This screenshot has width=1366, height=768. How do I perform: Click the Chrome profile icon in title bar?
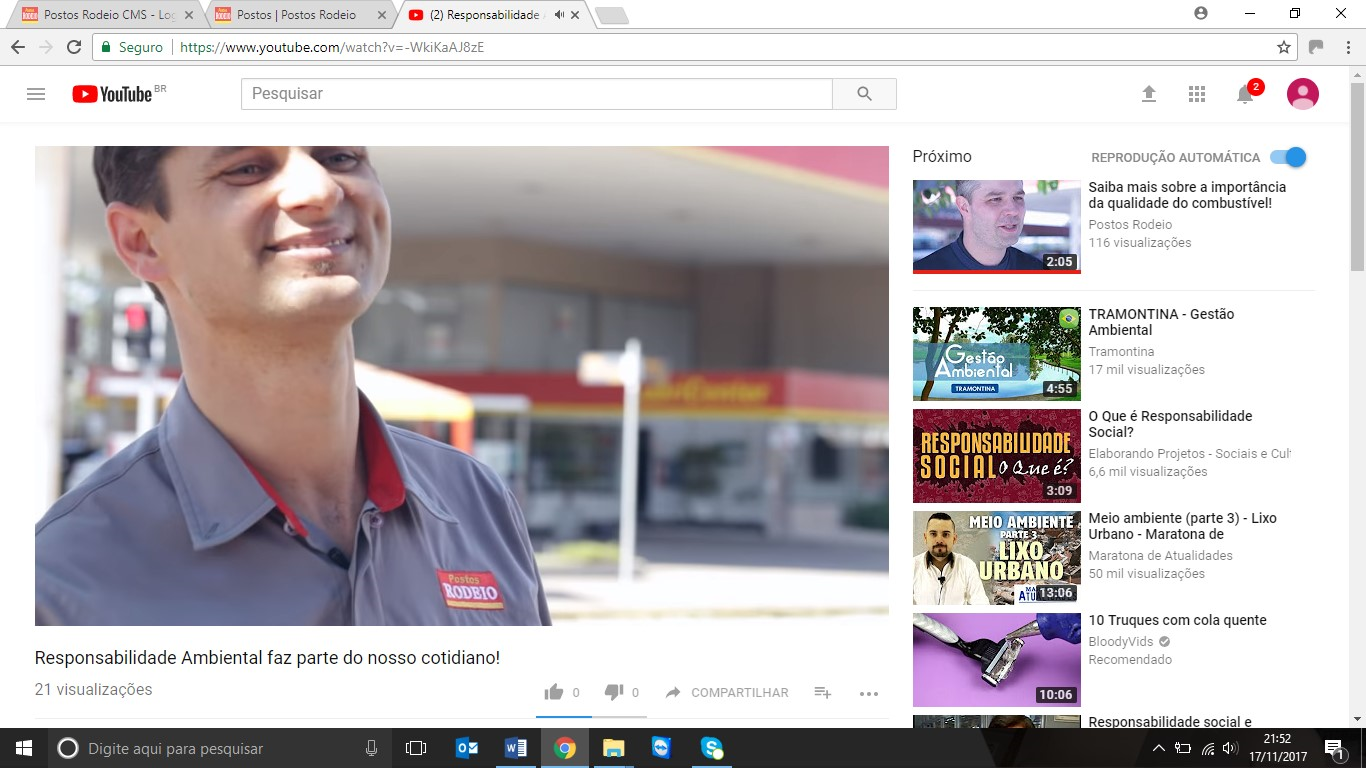coord(1201,13)
